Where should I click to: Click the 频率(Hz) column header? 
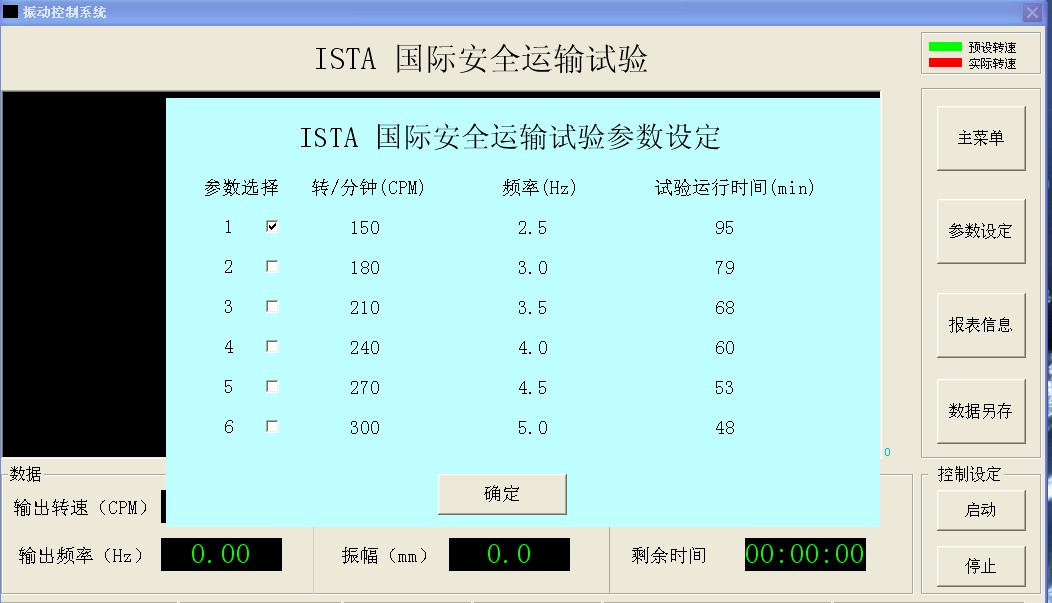tap(539, 188)
